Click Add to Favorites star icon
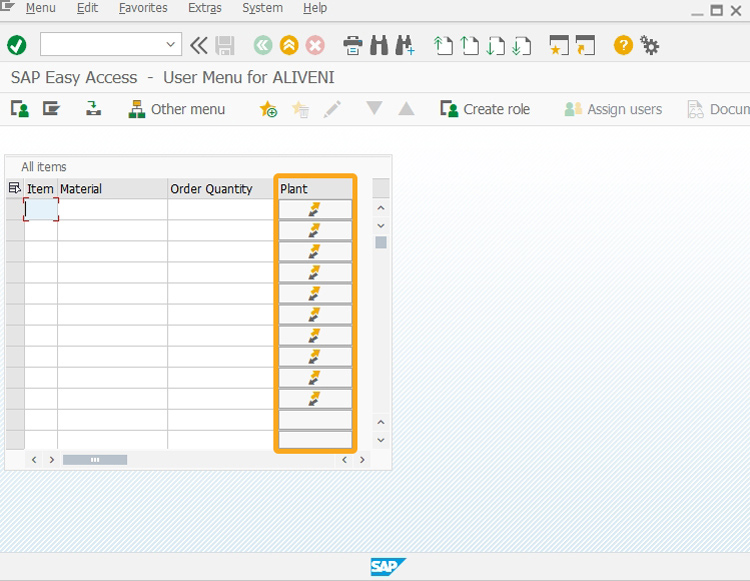Screen dimensions: 750x581 [268, 109]
